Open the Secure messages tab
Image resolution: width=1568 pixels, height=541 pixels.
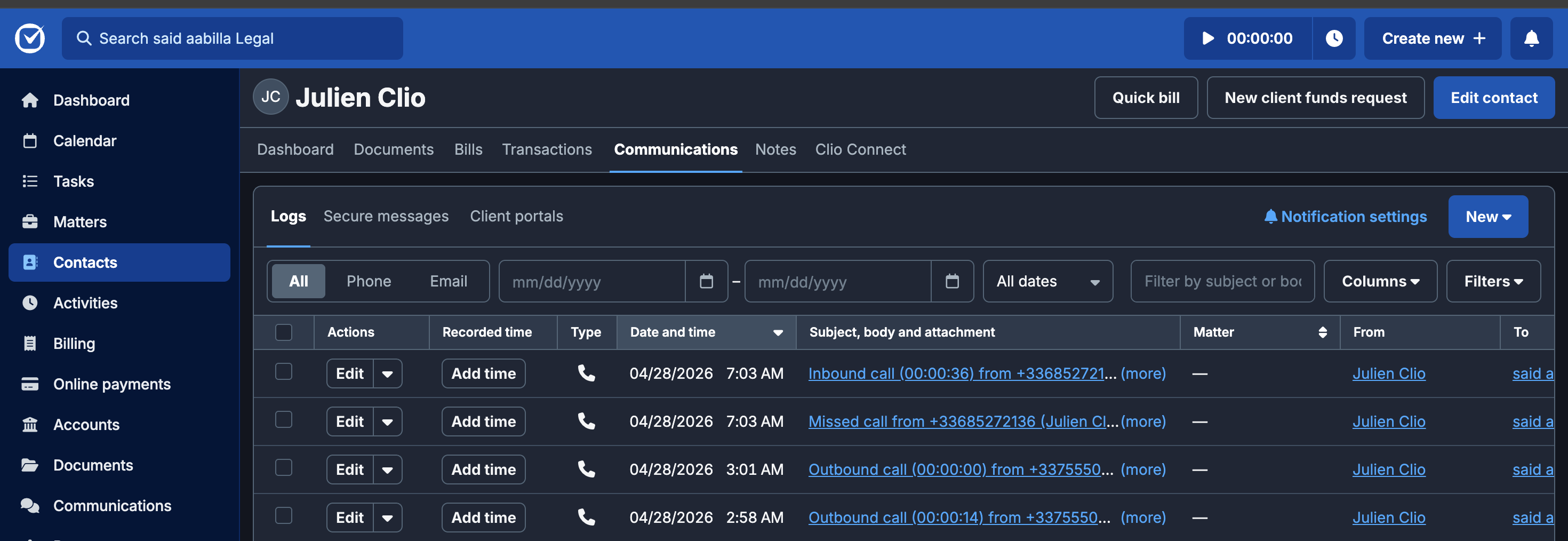(x=386, y=216)
